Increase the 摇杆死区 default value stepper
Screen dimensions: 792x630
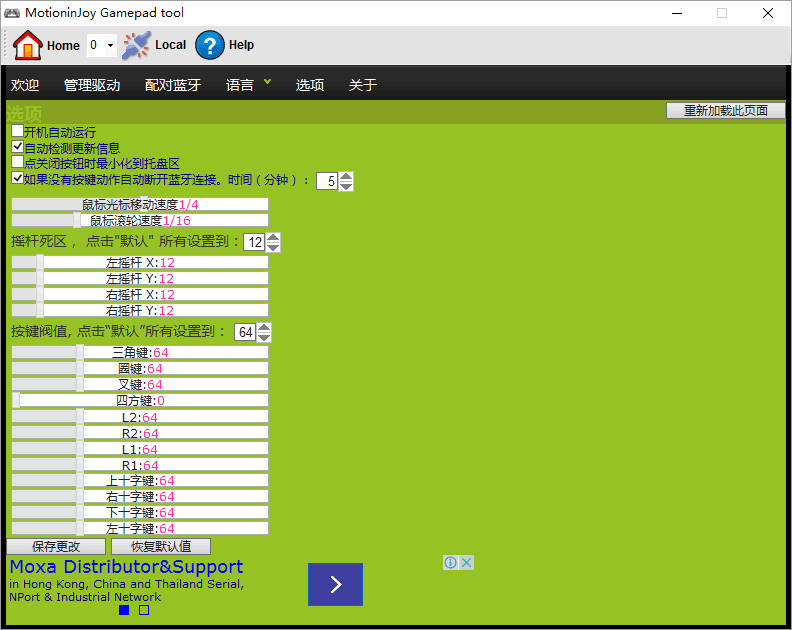[x=273, y=238]
